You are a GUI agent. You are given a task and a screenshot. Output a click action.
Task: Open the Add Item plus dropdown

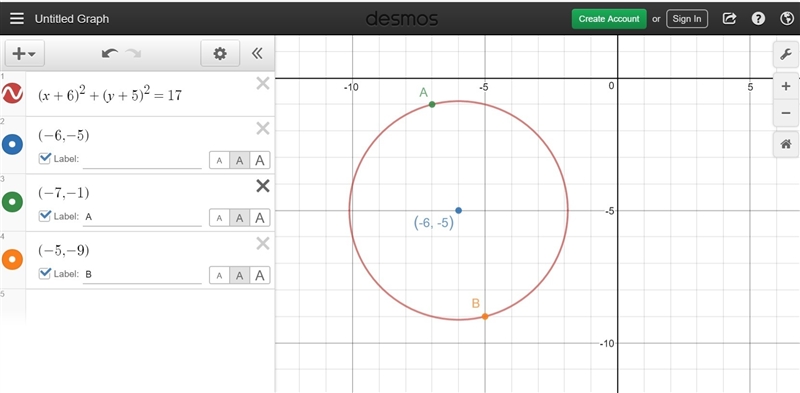[24, 53]
